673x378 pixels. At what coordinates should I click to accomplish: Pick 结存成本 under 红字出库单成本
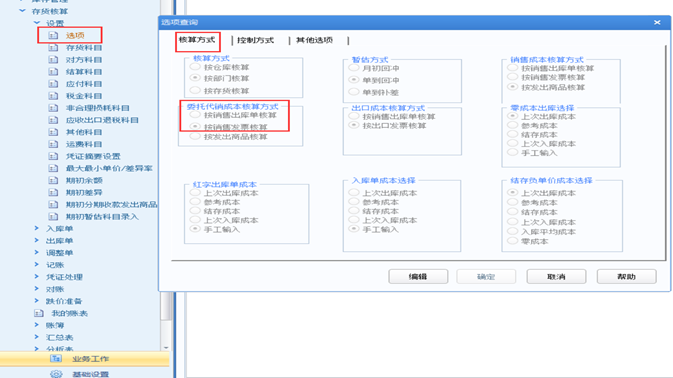[195, 211]
